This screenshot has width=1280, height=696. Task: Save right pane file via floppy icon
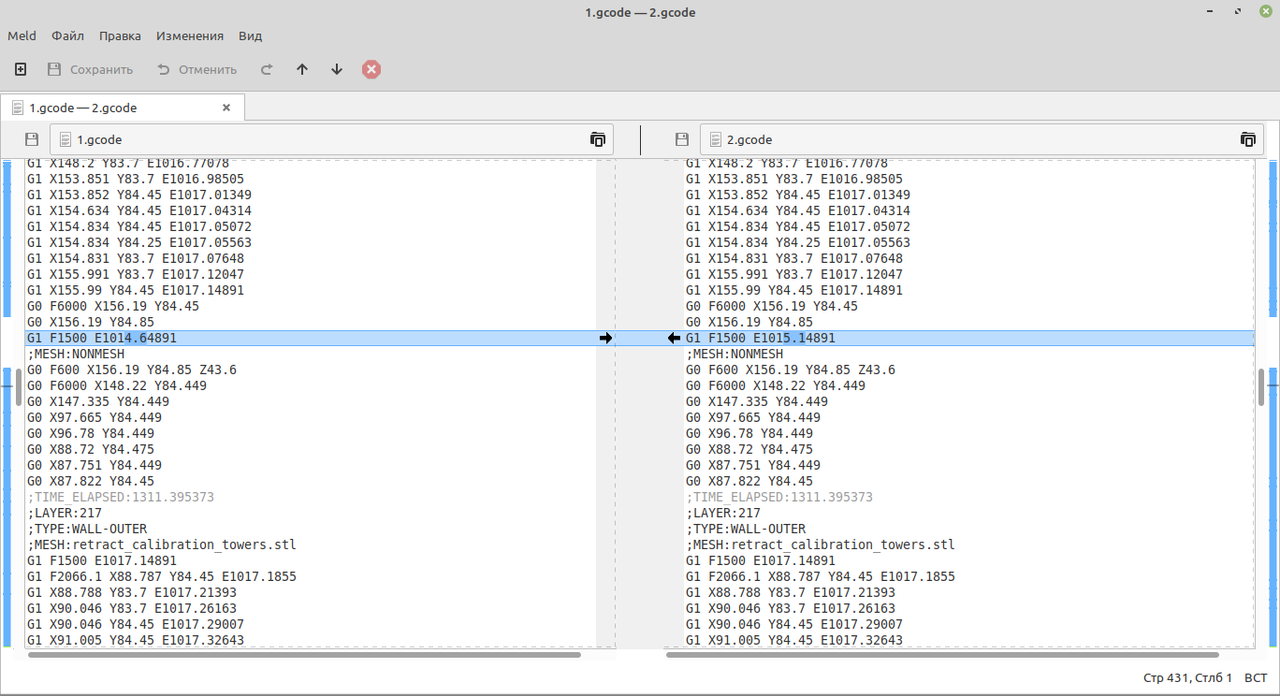click(682, 139)
